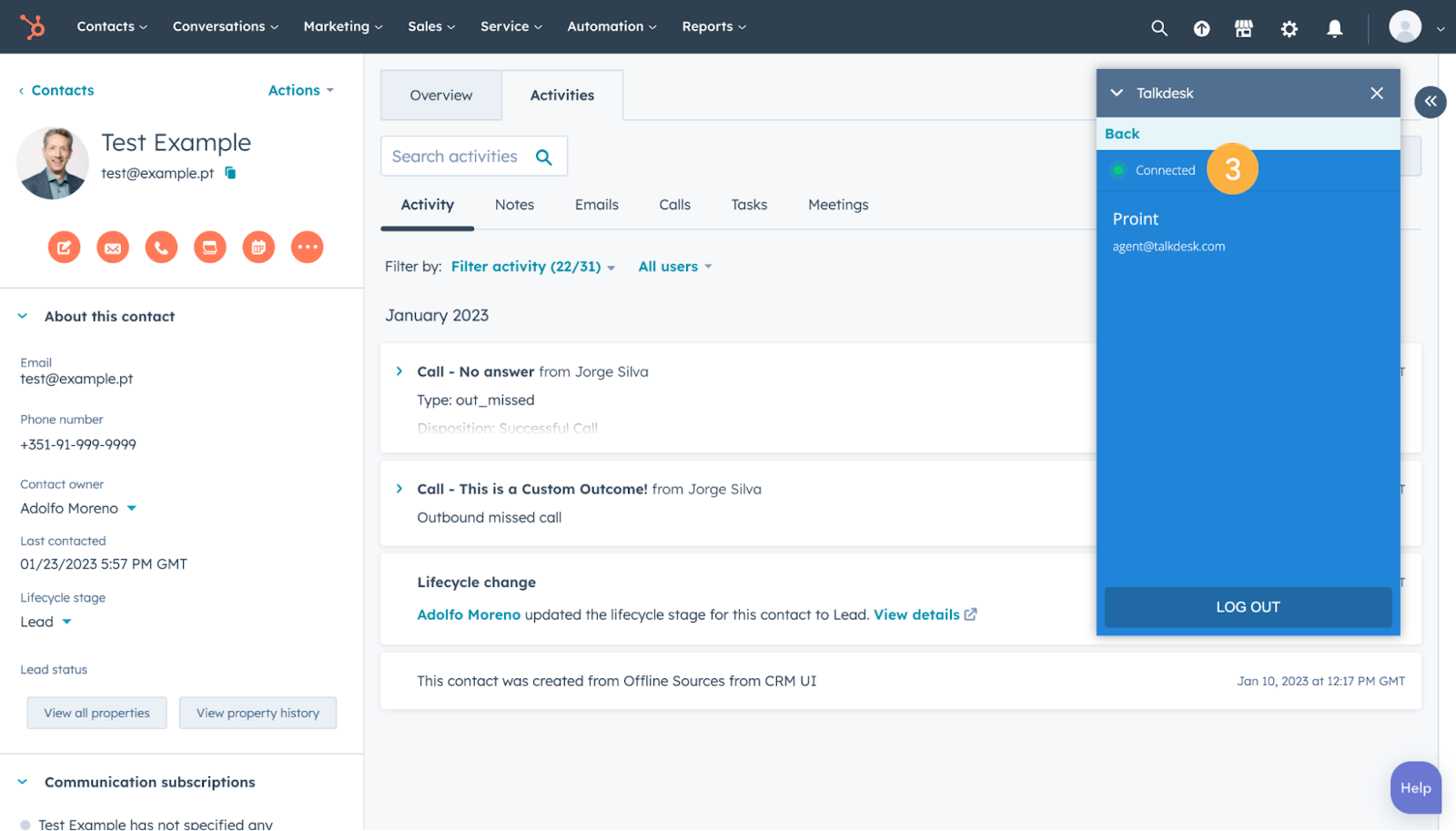Create a note with the orange edit icon
This screenshot has height=831, width=1456.
point(64,247)
